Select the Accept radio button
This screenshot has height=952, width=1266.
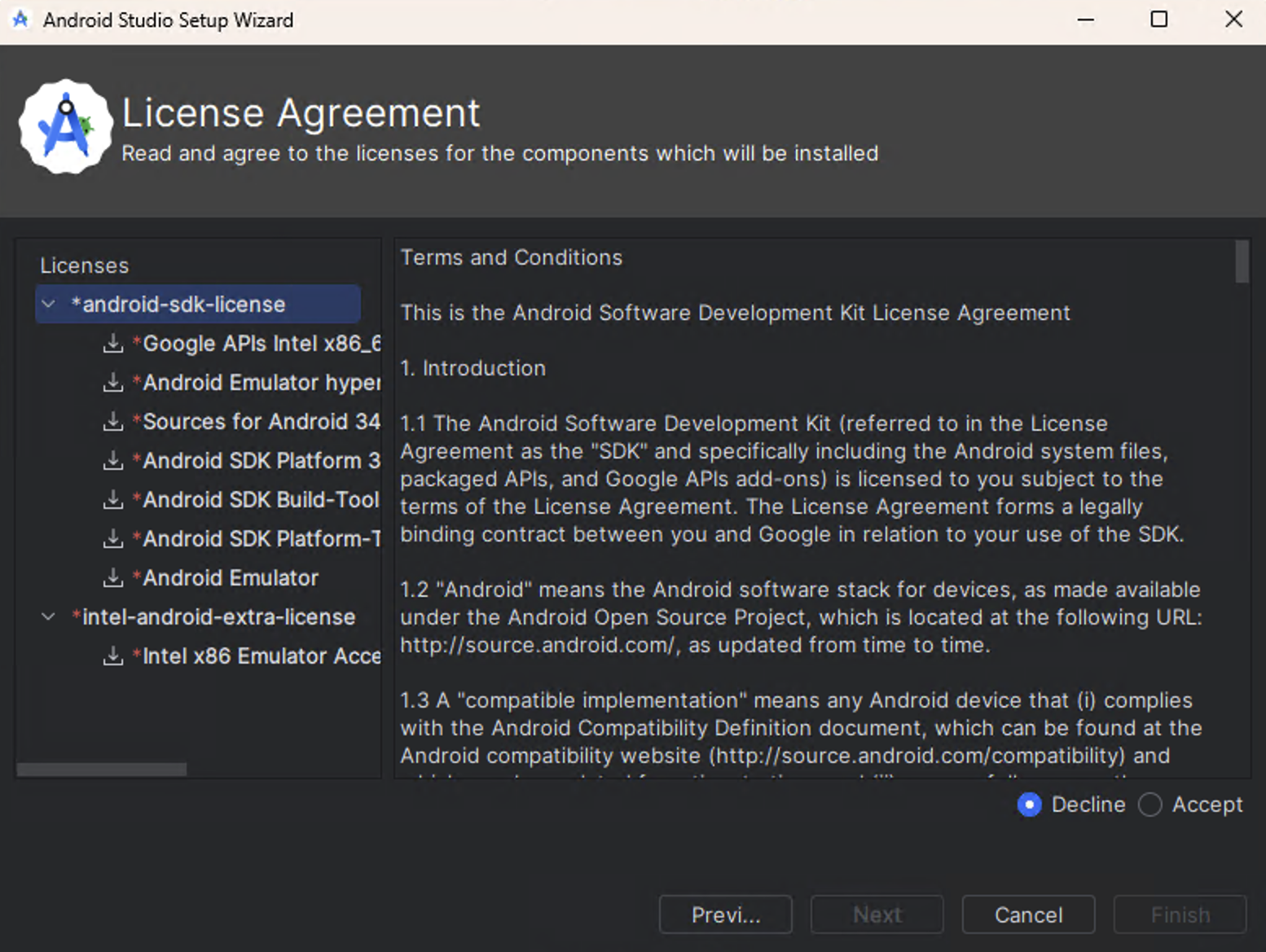click(x=1150, y=805)
